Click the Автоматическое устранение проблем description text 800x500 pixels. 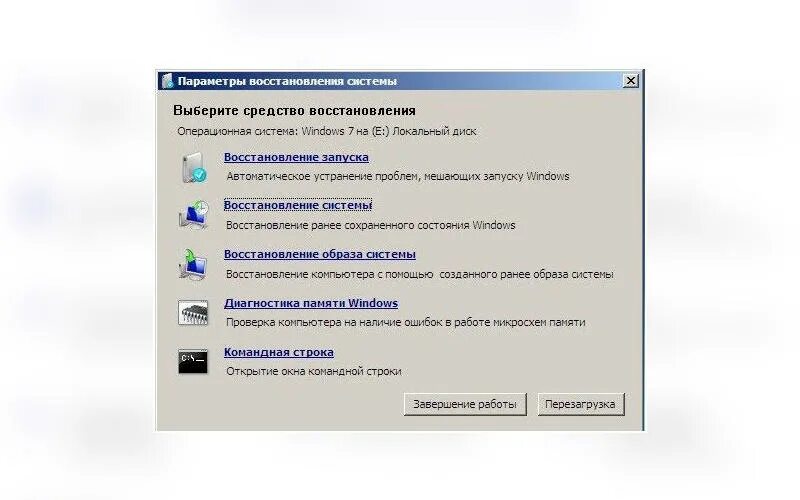(398, 177)
